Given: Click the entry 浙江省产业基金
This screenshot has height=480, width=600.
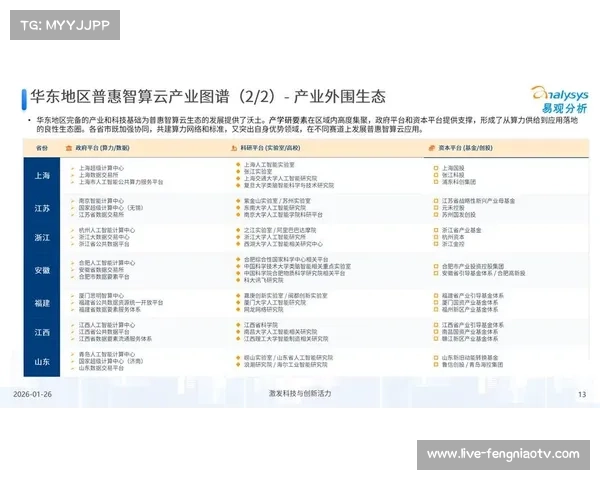Looking at the screenshot, I should 461,230.
